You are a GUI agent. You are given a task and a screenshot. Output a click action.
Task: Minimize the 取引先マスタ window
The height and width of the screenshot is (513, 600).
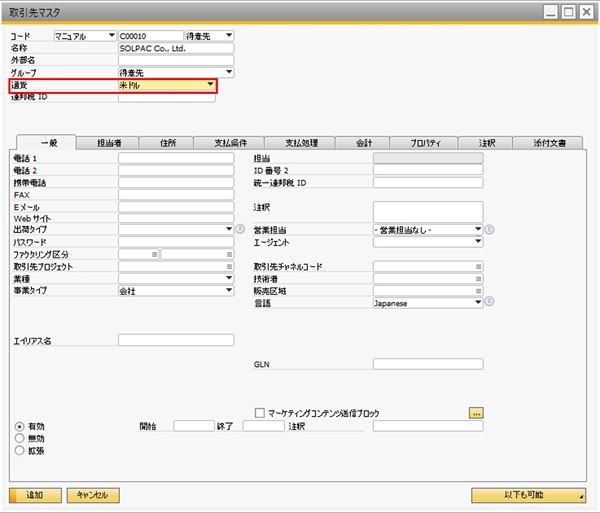pos(551,12)
